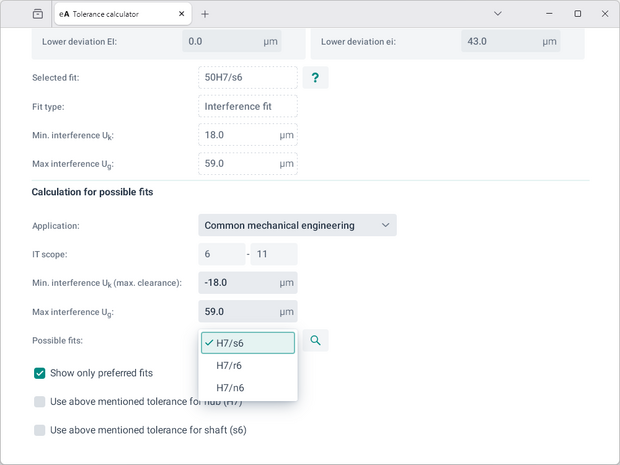This screenshot has height=465, width=620.
Task: Click the Max interference 59.0 calculation field
Action: (x=247, y=312)
